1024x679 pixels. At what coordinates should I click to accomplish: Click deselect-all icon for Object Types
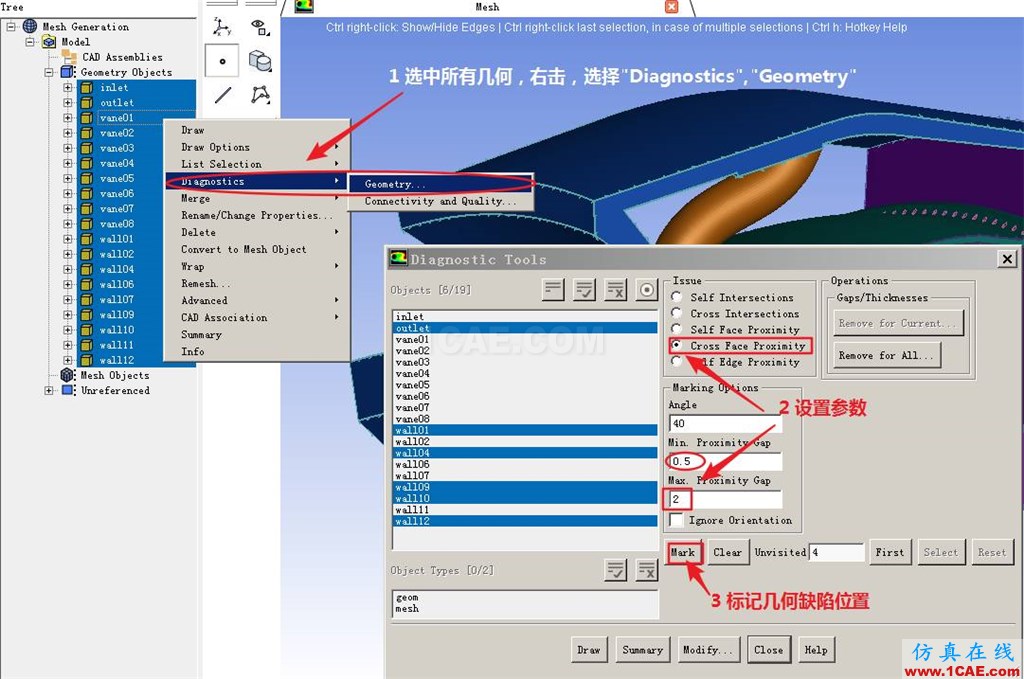click(x=647, y=570)
